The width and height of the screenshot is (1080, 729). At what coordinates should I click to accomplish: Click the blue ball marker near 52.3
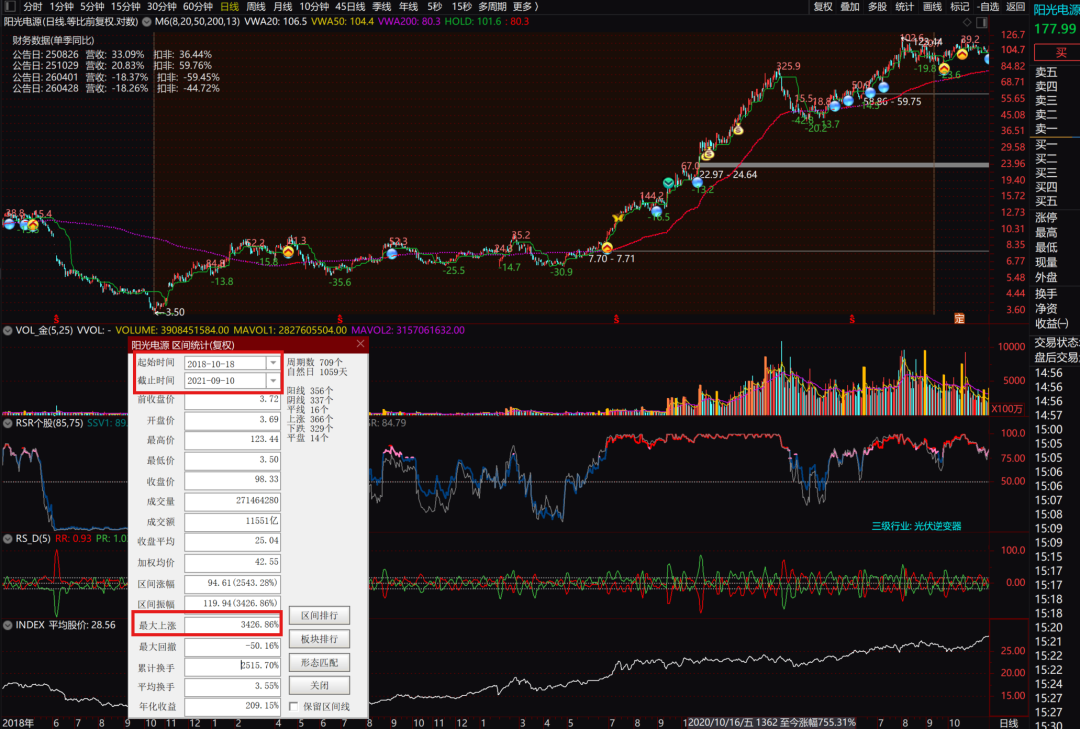(392, 254)
